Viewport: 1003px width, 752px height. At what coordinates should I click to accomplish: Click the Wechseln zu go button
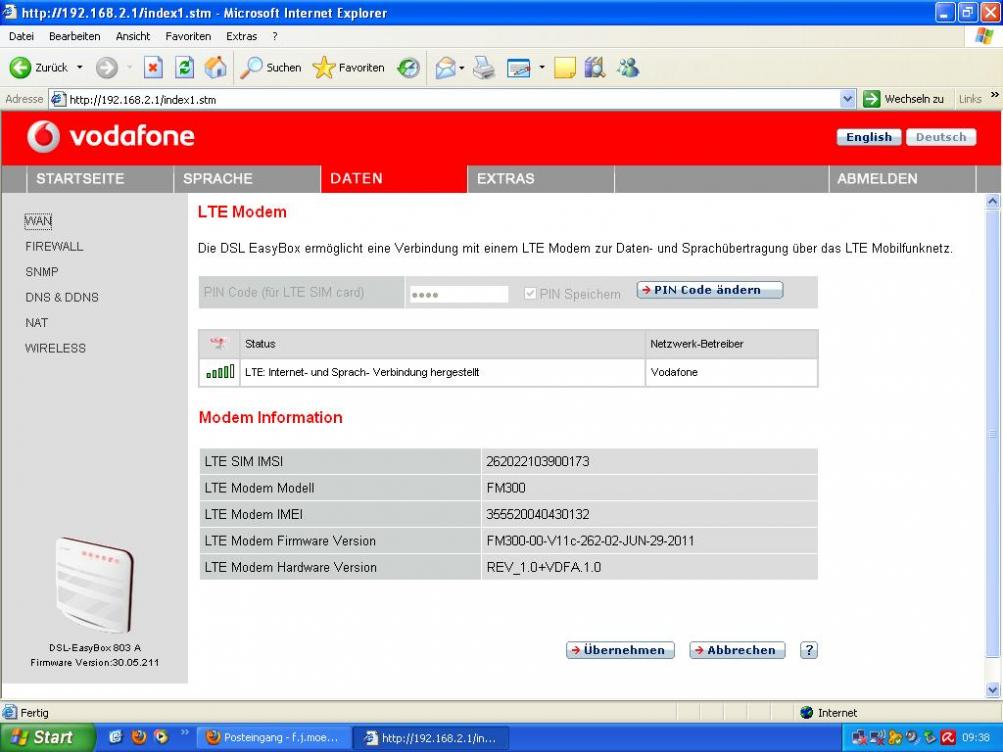[903, 99]
